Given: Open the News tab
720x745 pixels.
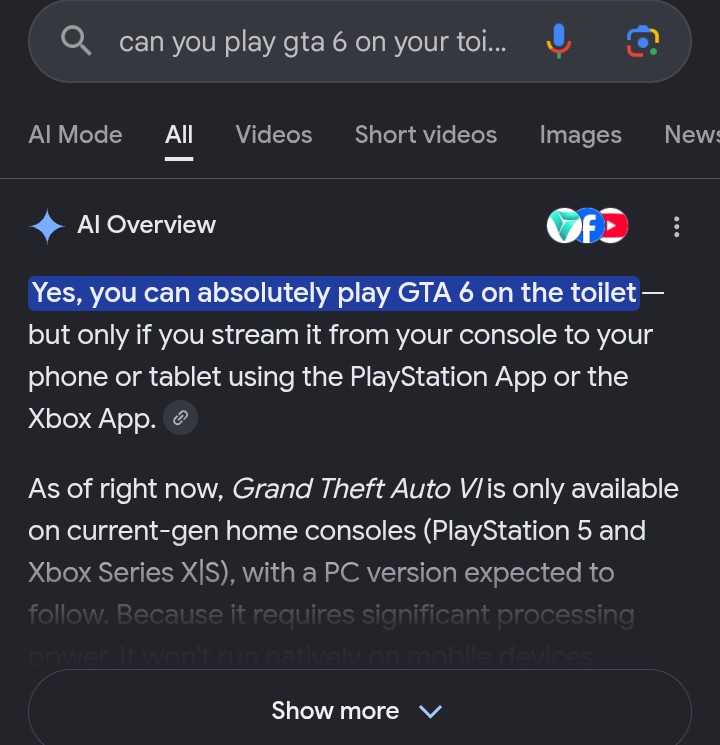Looking at the screenshot, I should 692,134.
